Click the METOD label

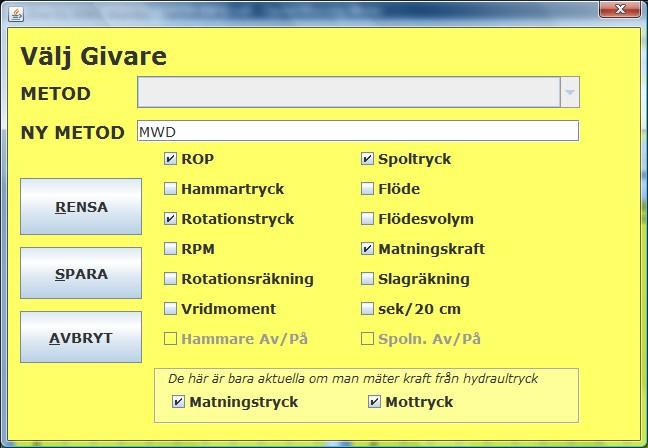coord(56,94)
